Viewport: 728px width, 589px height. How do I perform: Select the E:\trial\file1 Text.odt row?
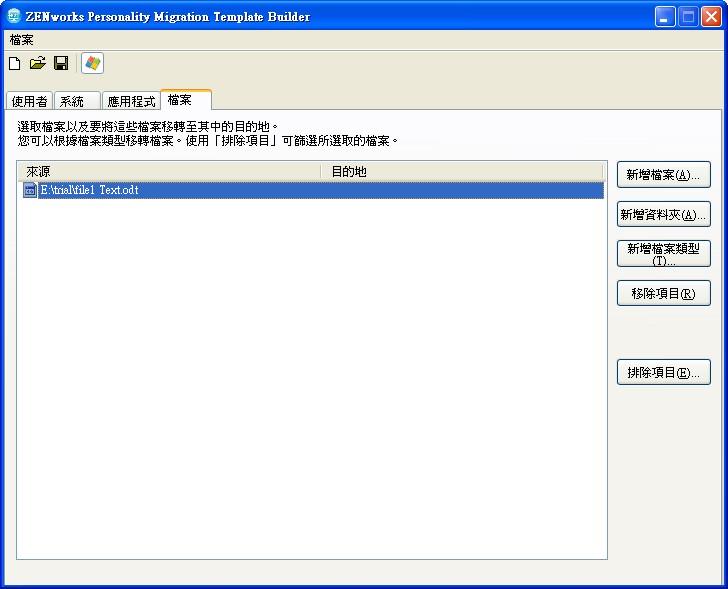pyautogui.click(x=313, y=190)
